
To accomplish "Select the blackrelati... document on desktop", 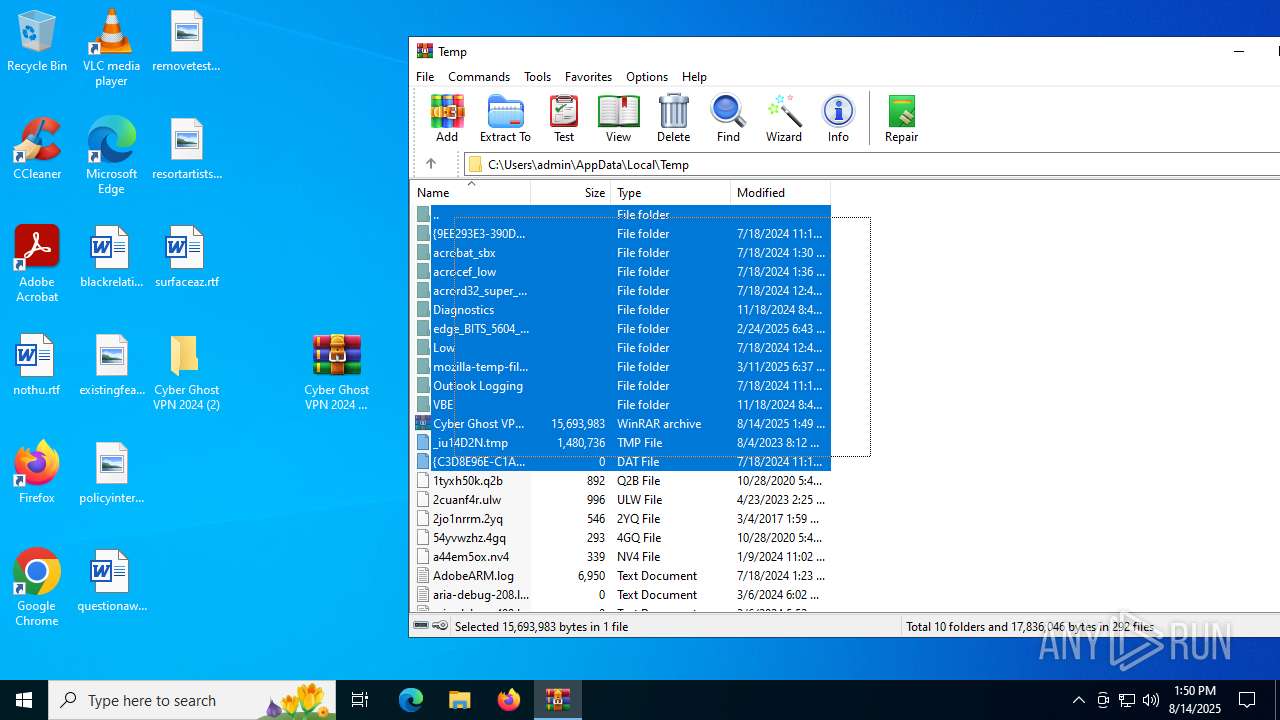I will tap(111, 257).
